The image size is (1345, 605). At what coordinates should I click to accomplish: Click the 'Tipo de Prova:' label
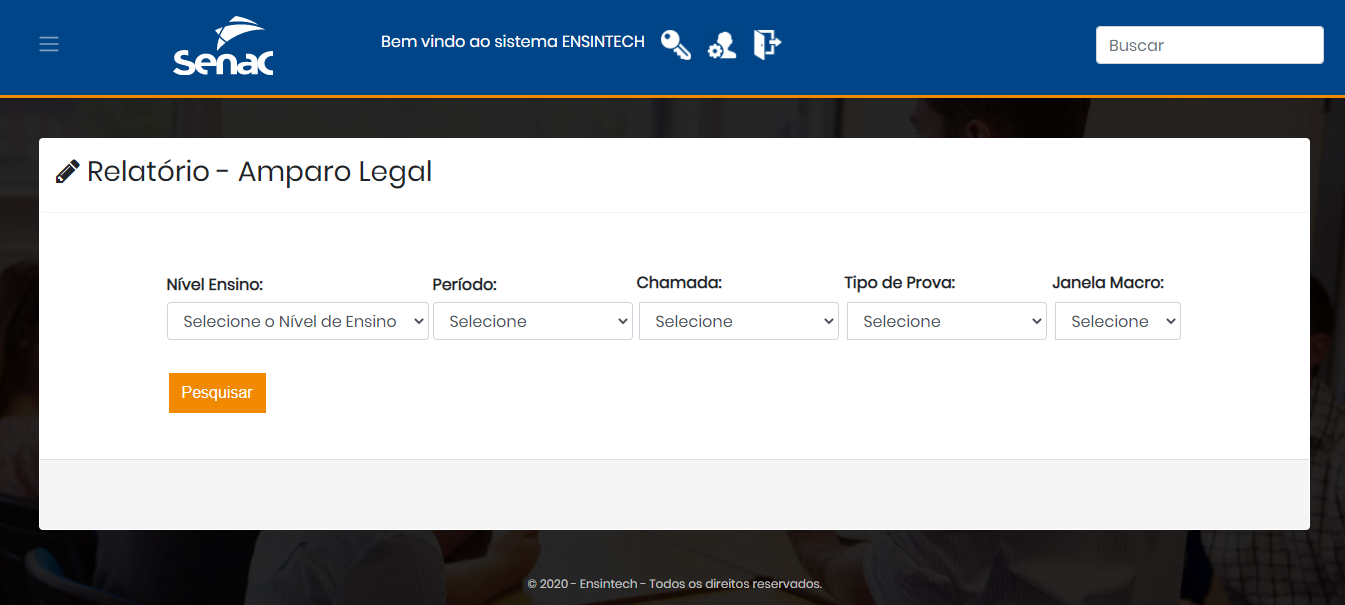click(x=900, y=283)
